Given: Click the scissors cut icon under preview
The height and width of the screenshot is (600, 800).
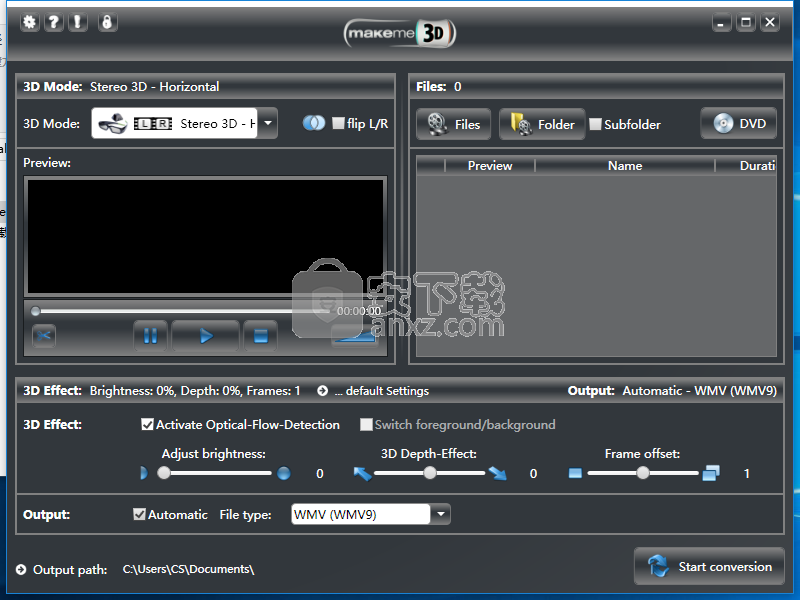Looking at the screenshot, I should (x=44, y=336).
